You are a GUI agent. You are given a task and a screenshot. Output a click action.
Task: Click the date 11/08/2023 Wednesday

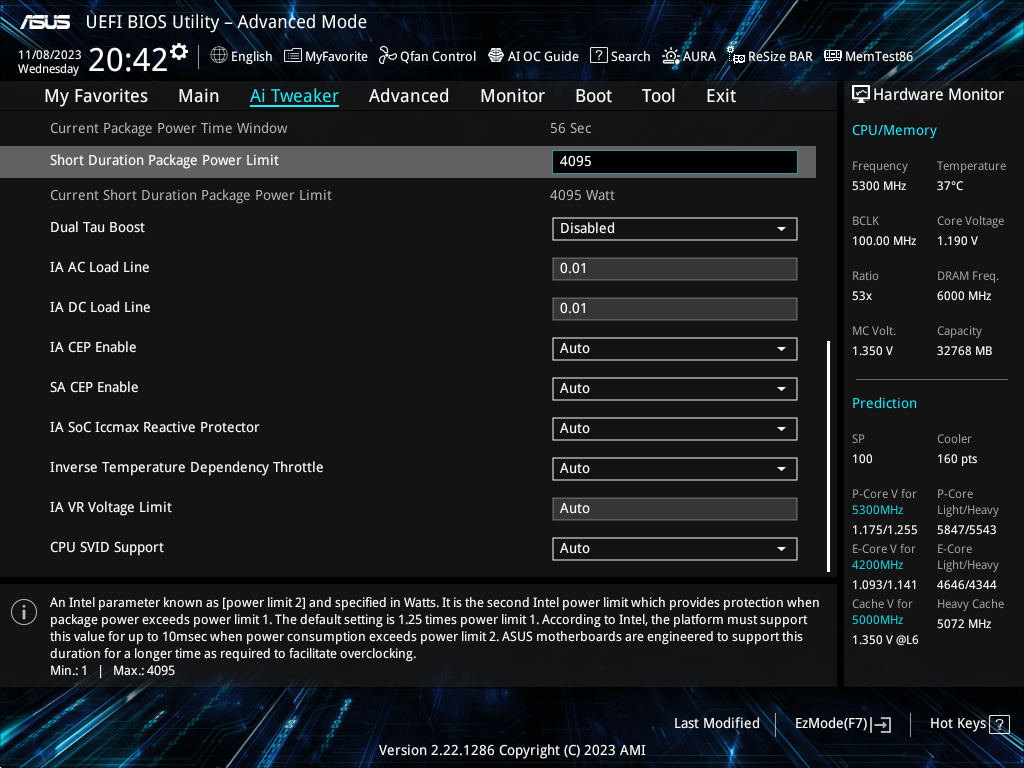49,62
